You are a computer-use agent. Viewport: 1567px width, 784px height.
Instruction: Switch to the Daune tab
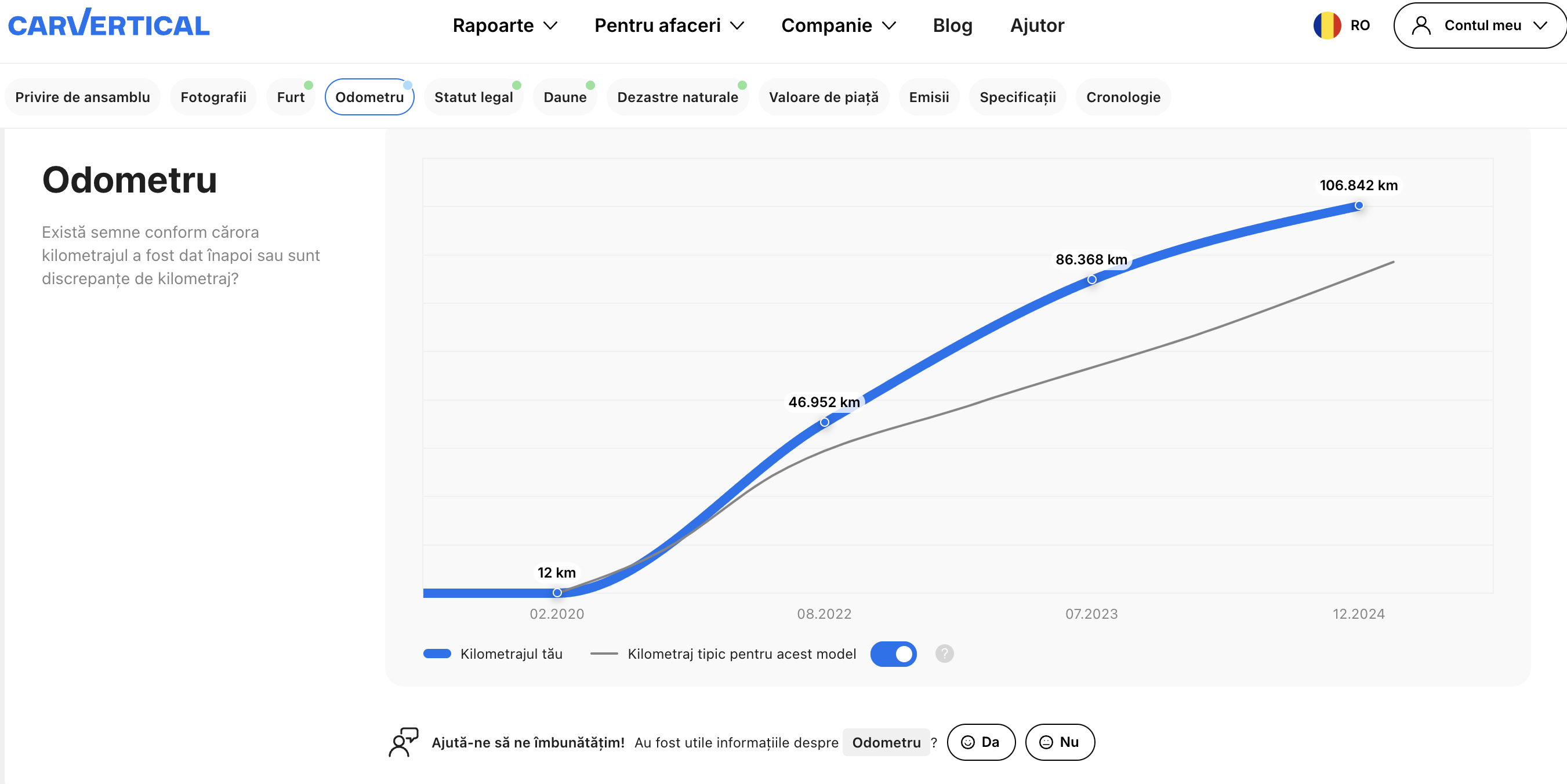click(x=565, y=97)
